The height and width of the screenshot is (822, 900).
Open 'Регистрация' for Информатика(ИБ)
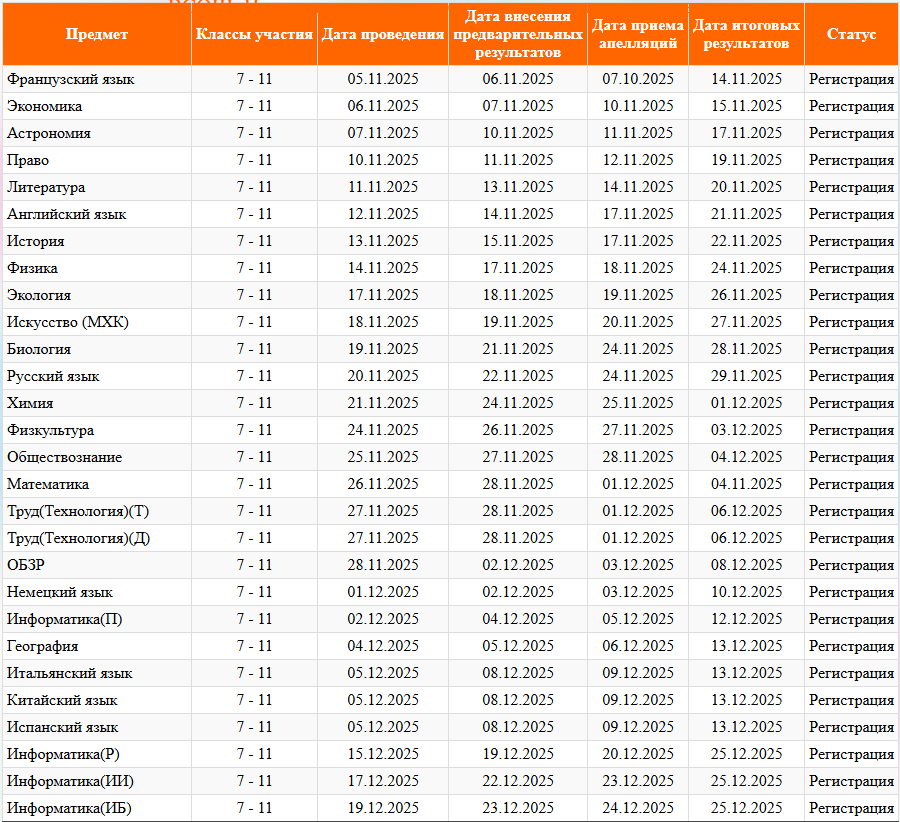851,808
